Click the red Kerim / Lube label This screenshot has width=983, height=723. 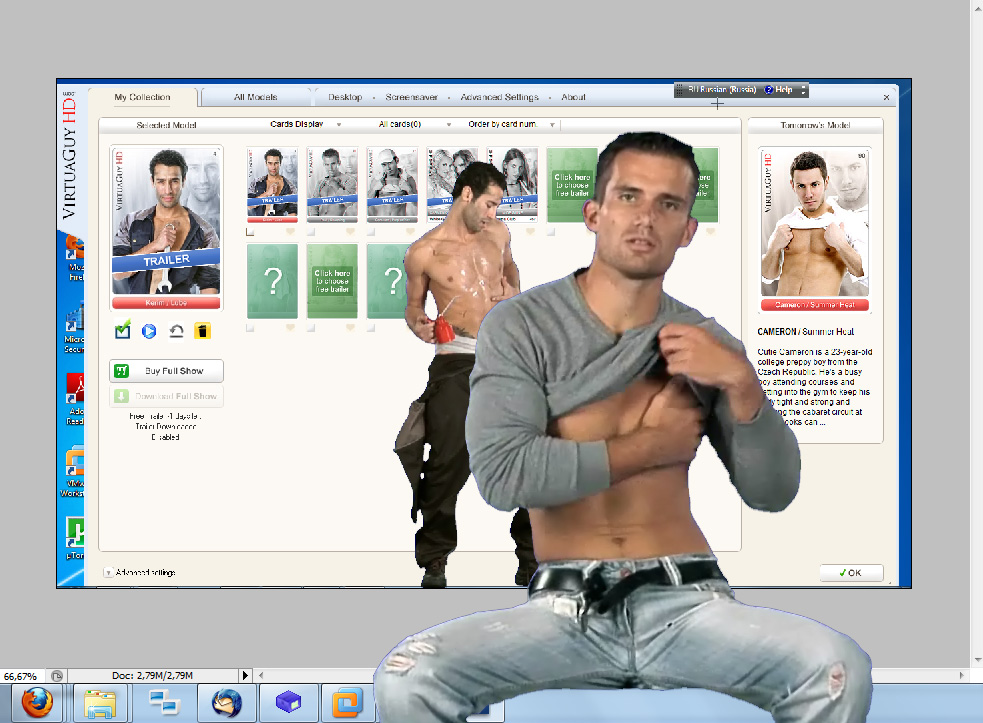[166, 303]
